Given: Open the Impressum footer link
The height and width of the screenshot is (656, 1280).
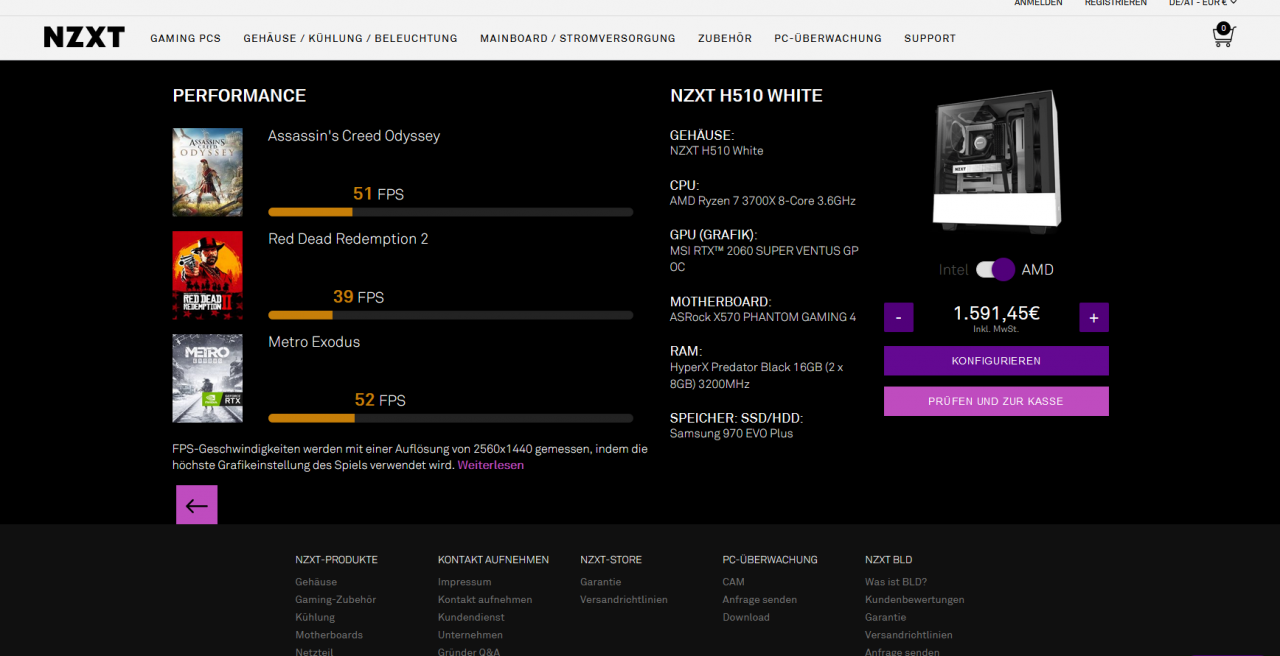Looking at the screenshot, I should tap(465, 582).
